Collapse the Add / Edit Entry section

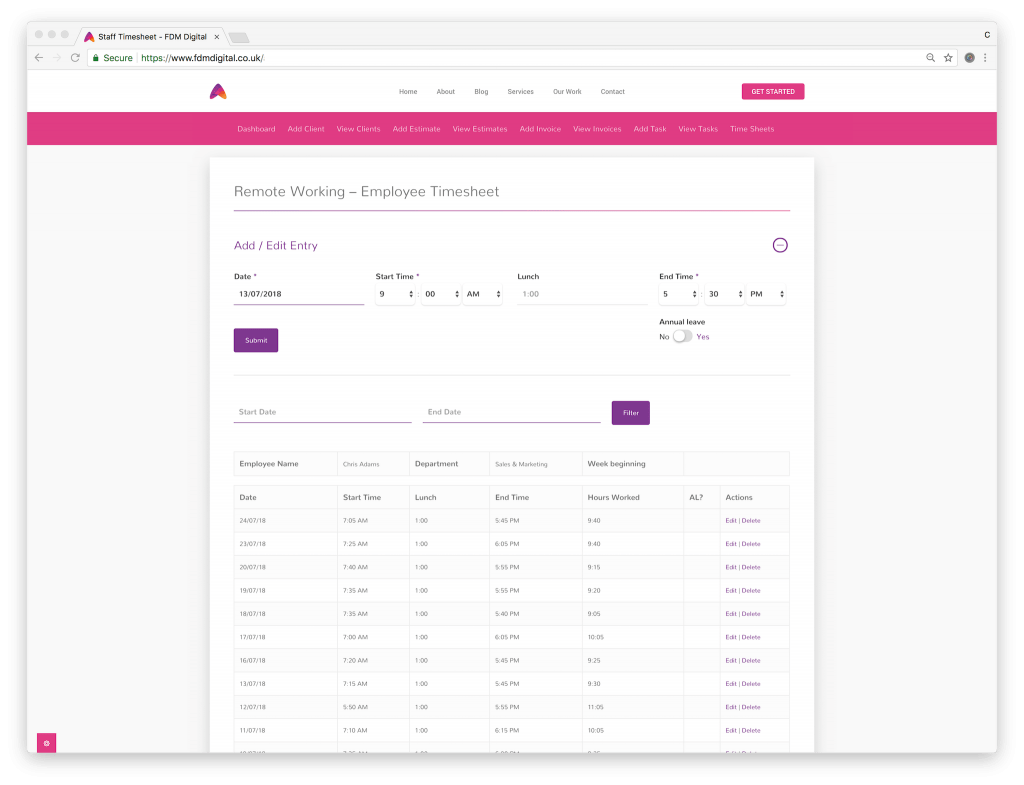coord(780,245)
